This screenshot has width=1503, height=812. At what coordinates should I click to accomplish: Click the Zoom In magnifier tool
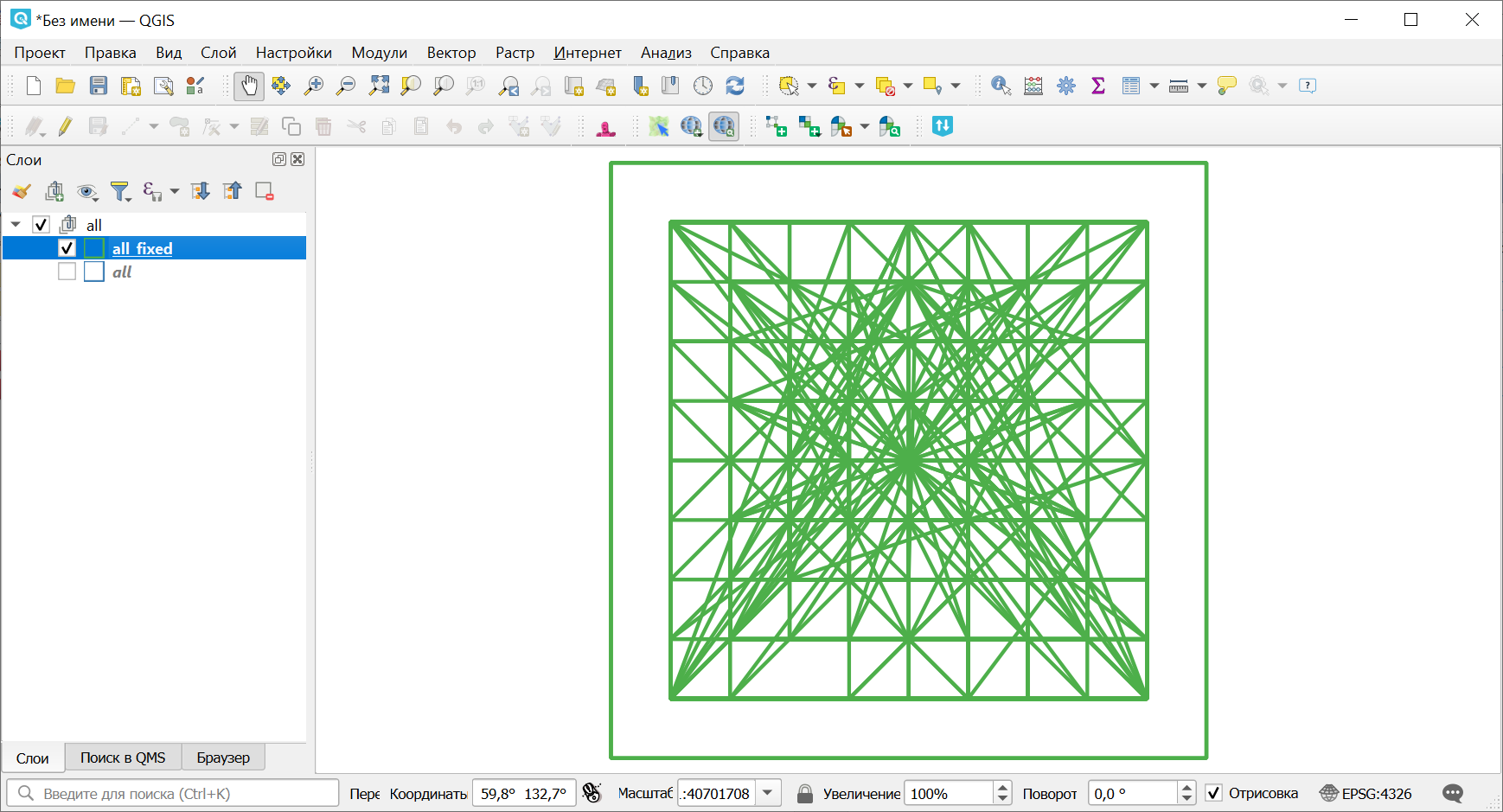click(314, 86)
